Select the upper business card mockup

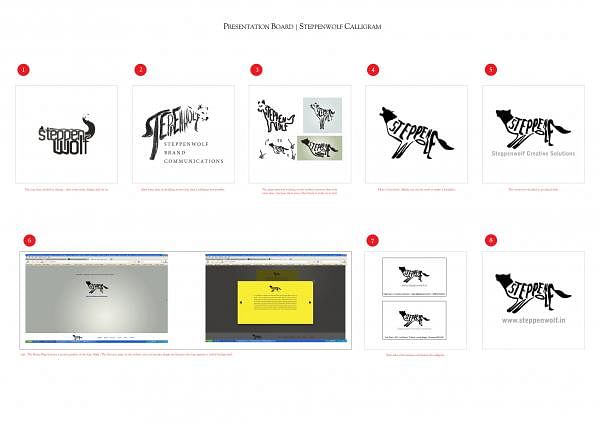click(x=414, y=277)
